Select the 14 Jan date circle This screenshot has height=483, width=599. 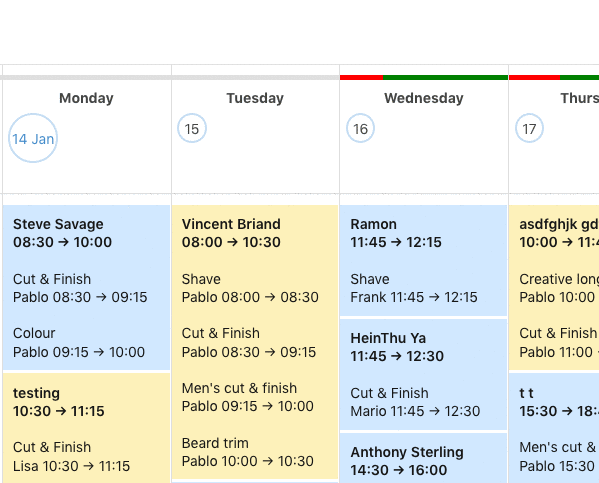tap(33, 138)
